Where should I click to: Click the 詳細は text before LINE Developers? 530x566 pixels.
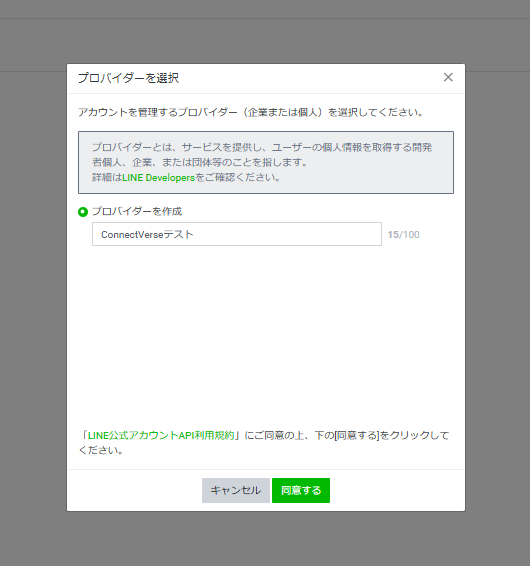[x=107, y=178]
